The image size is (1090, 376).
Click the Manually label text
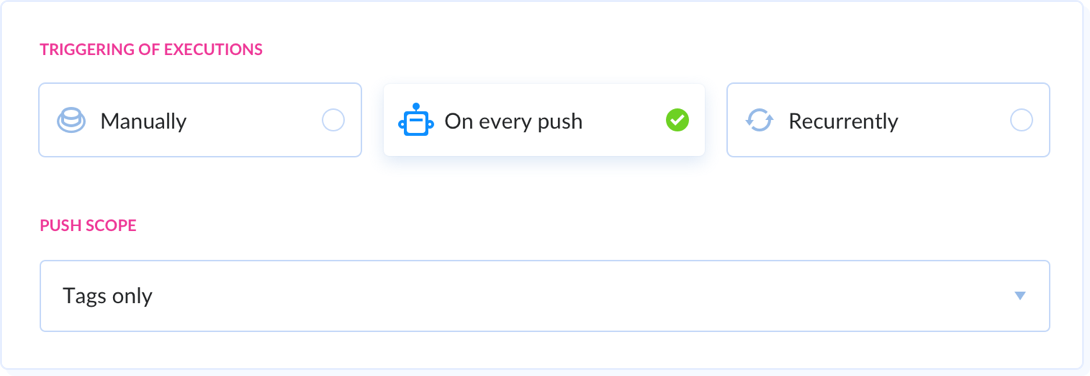coord(143,122)
